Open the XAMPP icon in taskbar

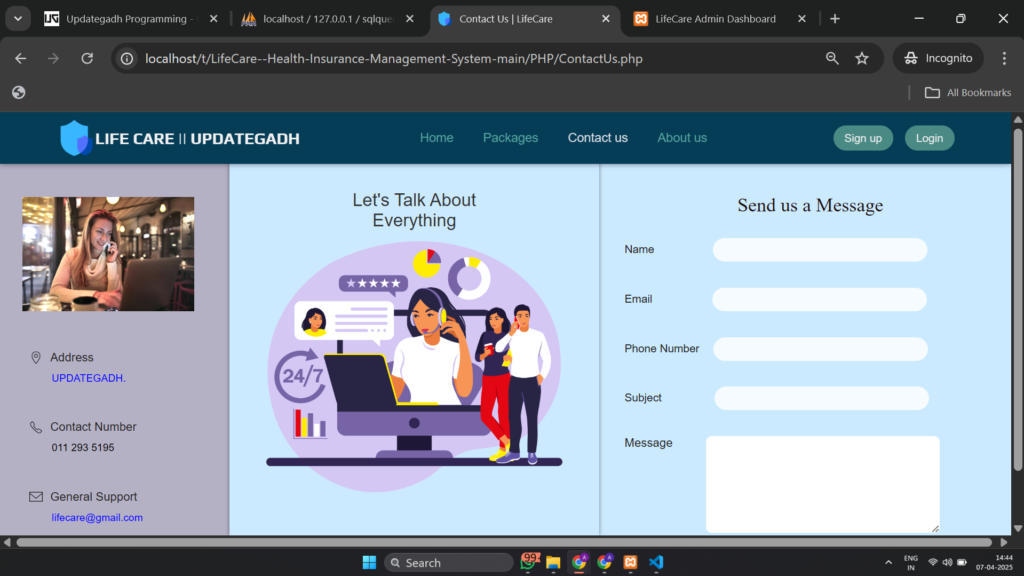pos(630,562)
